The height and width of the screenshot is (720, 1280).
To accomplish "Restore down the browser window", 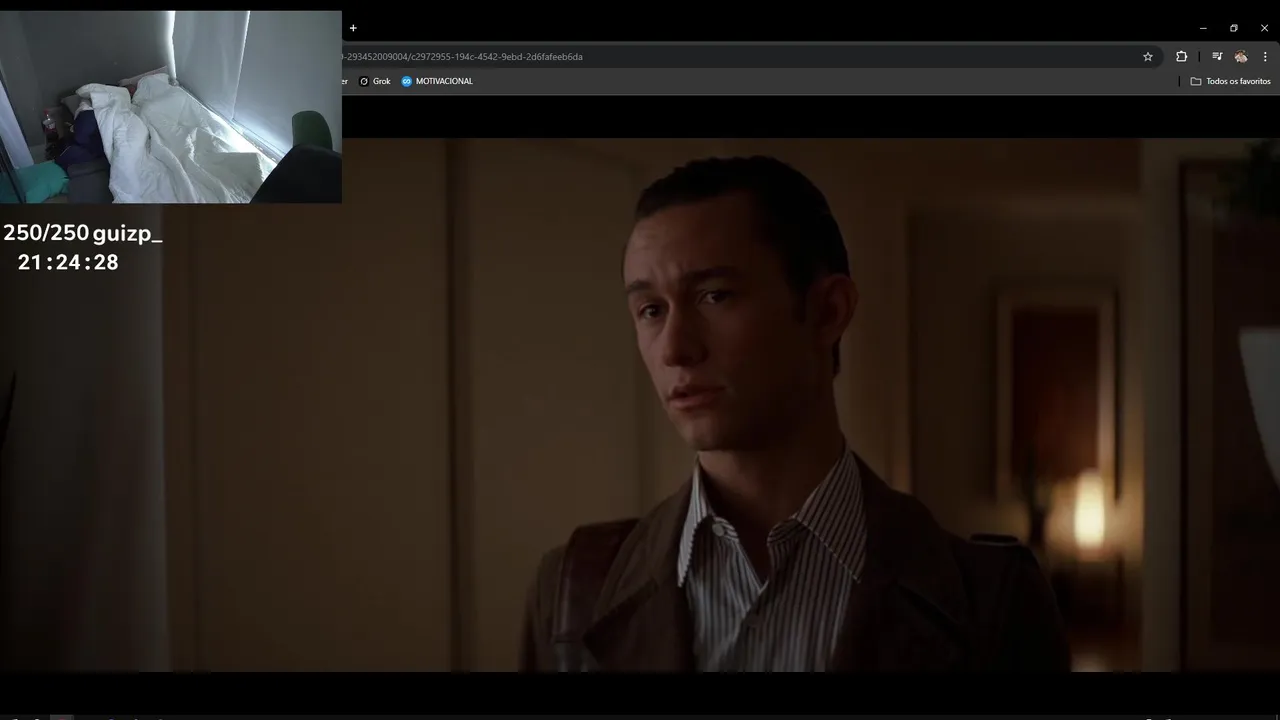I will coord(1234,28).
